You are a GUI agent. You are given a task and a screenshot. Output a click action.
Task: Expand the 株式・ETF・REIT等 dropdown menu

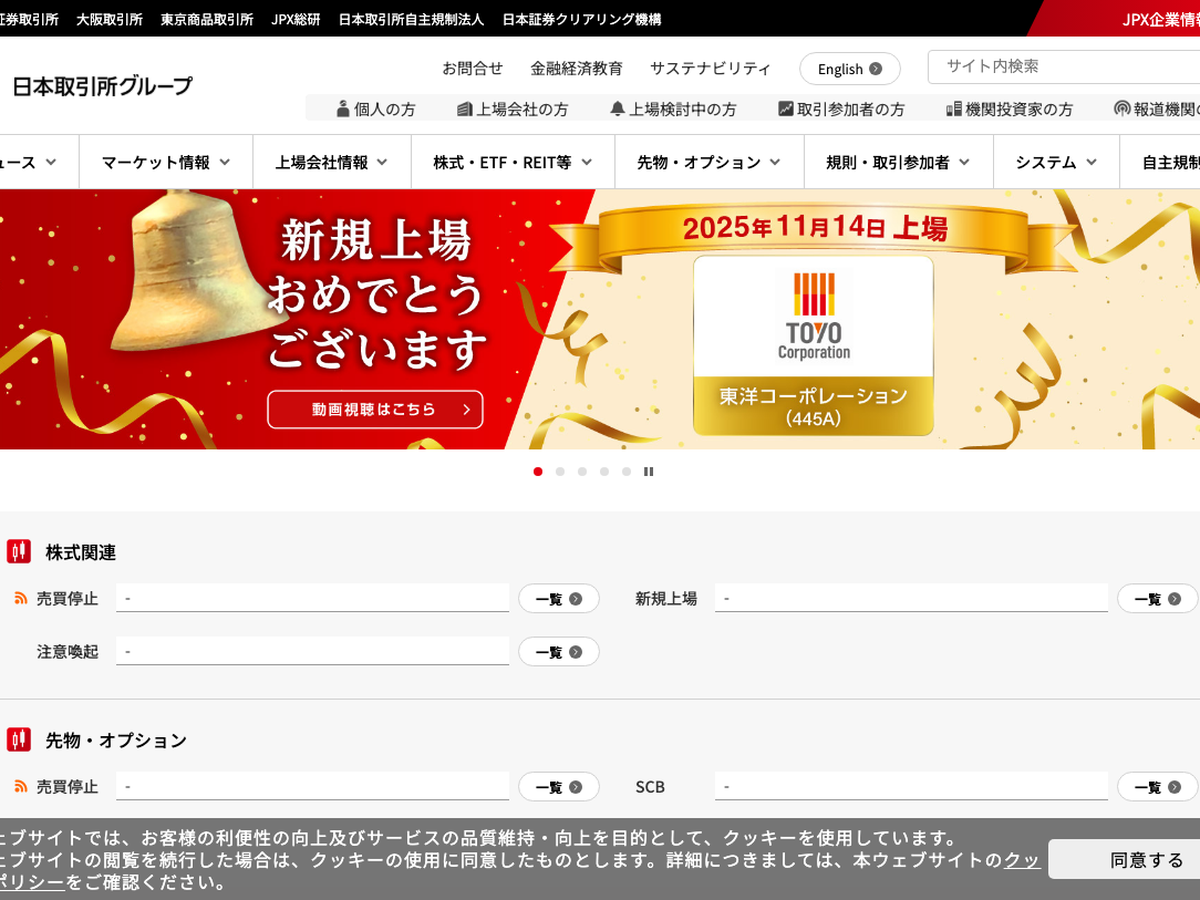512,162
